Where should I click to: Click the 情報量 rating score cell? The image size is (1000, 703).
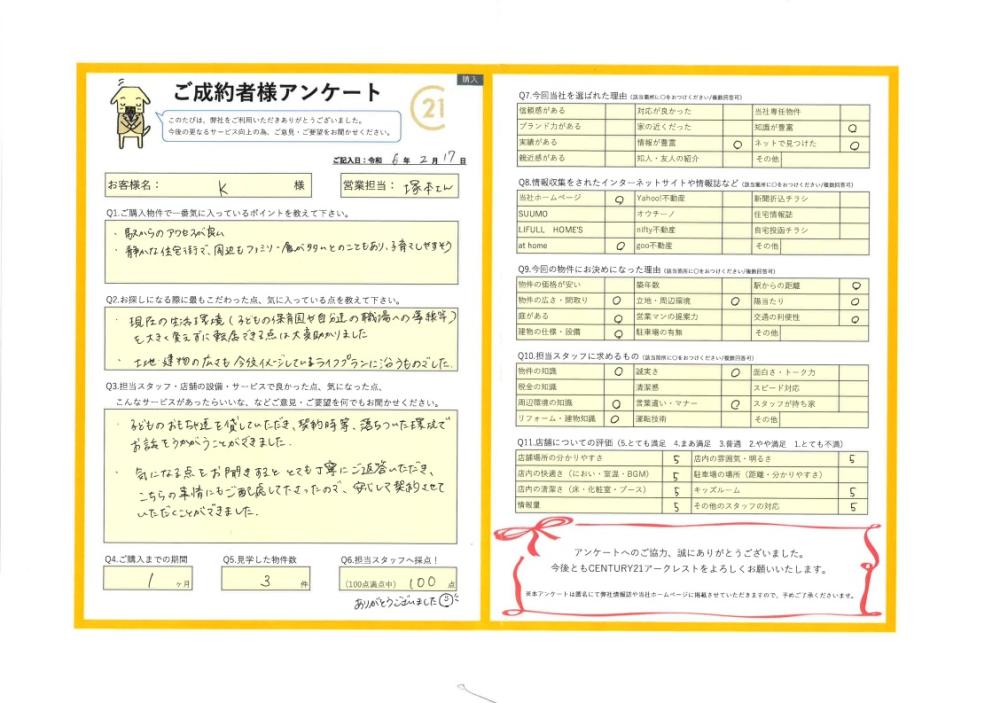[x=676, y=507]
